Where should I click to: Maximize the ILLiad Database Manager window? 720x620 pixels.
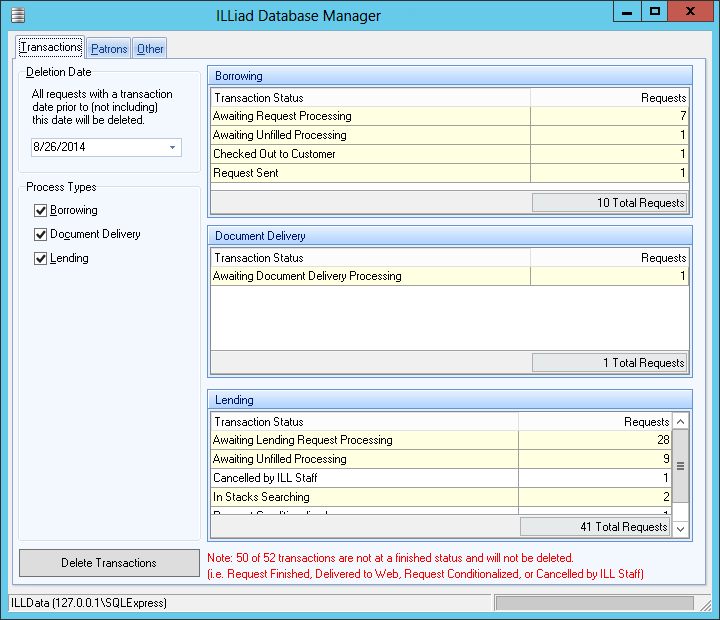pyautogui.click(x=655, y=13)
